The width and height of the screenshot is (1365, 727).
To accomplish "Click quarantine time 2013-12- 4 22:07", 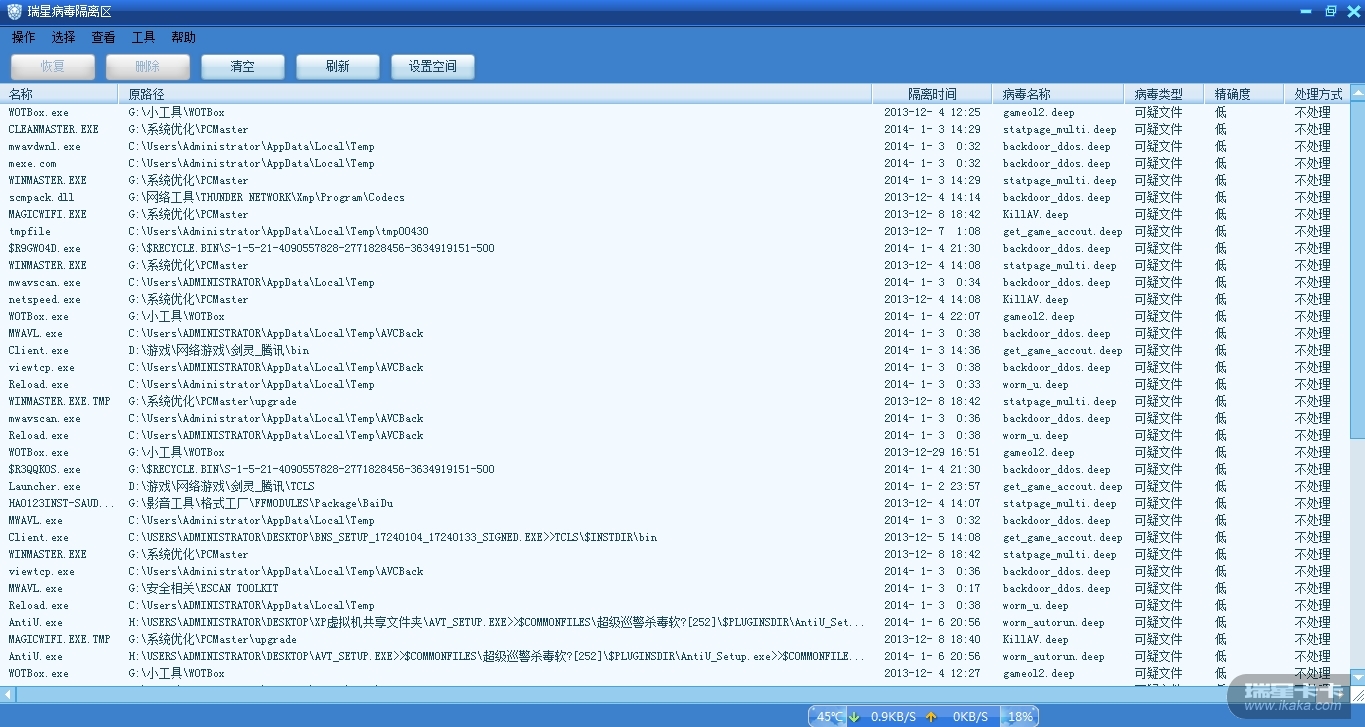I will coord(932,316).
